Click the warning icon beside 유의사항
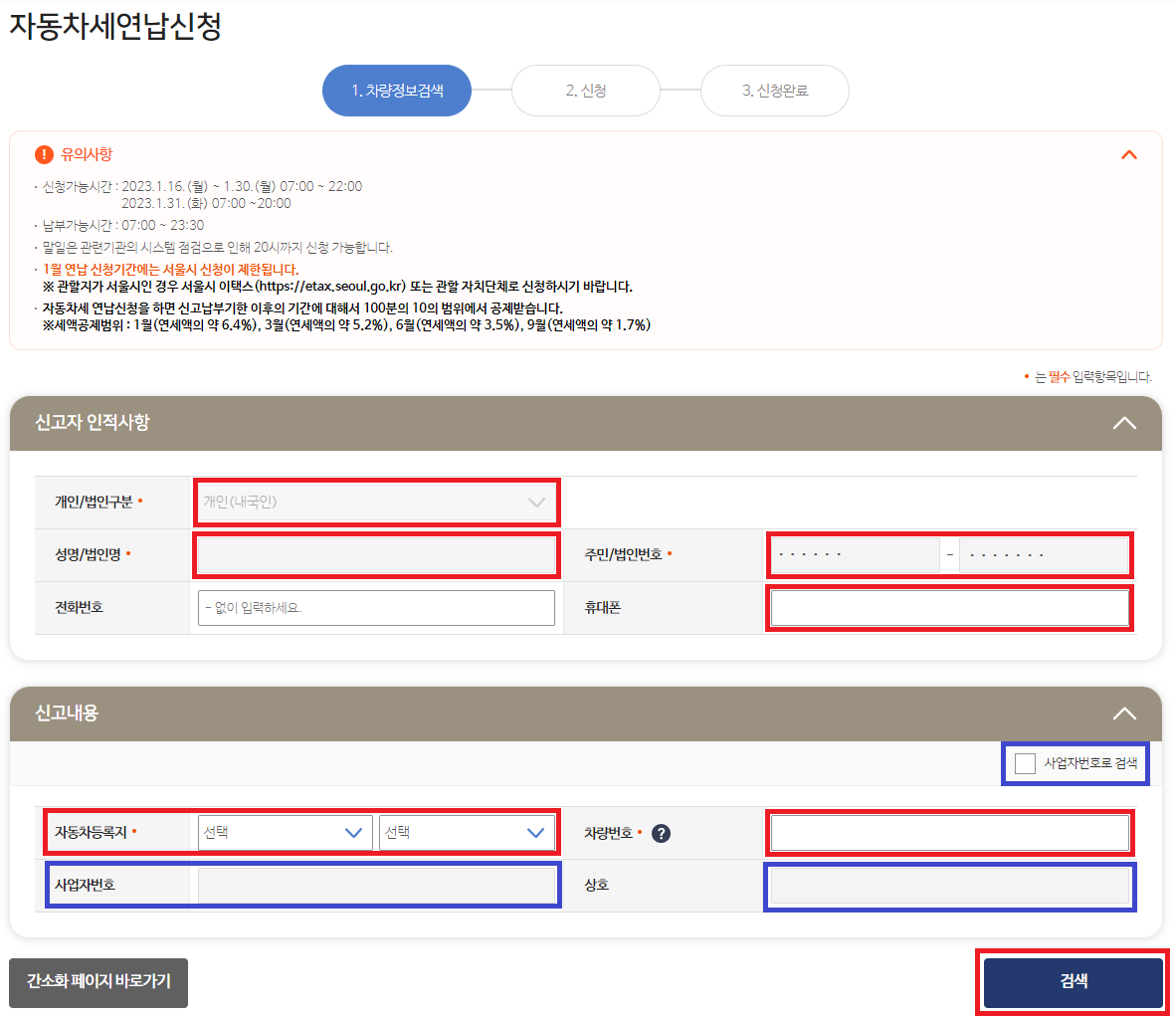The height and width of the screenshot is (1017, 1176). (41, 154)
